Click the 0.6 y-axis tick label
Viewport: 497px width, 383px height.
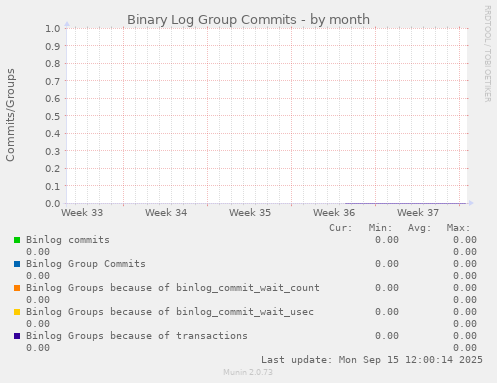[x=53, y=98]
